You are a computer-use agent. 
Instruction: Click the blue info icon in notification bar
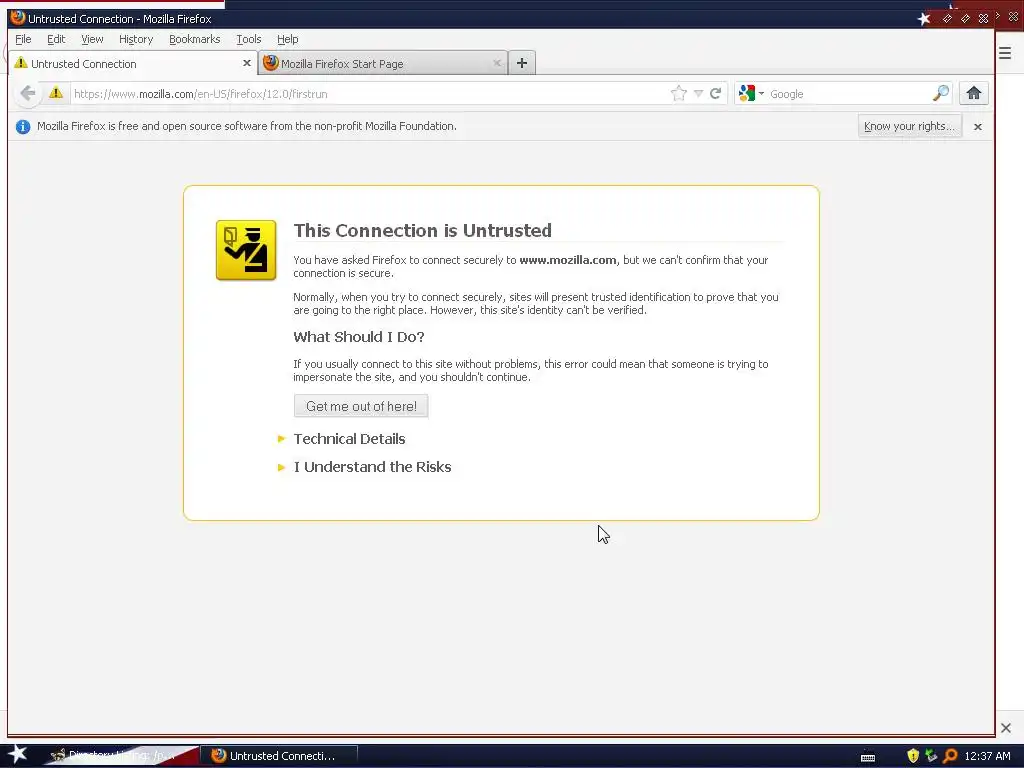pos(23,127)
